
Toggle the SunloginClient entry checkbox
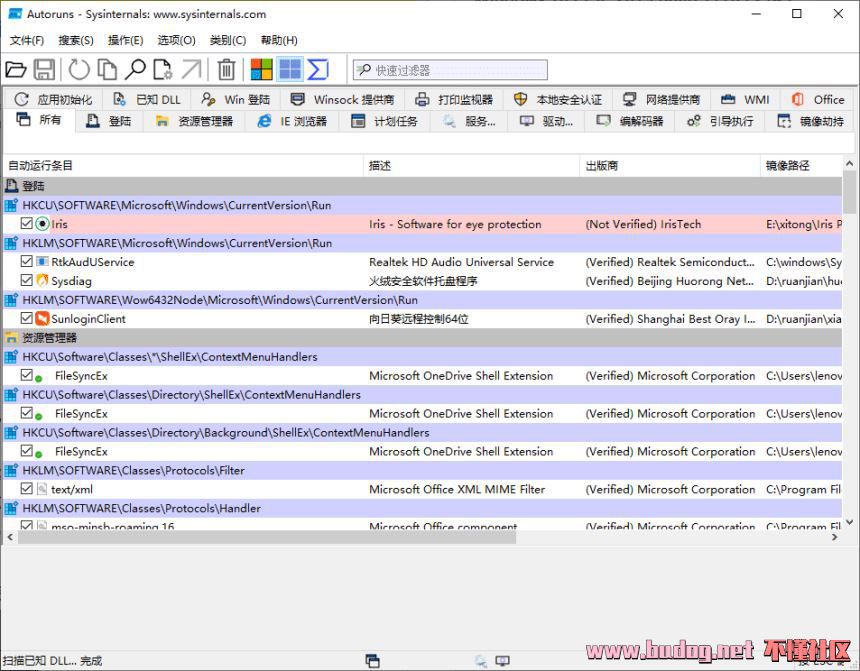pyautogui.click(x=27, y=319)
